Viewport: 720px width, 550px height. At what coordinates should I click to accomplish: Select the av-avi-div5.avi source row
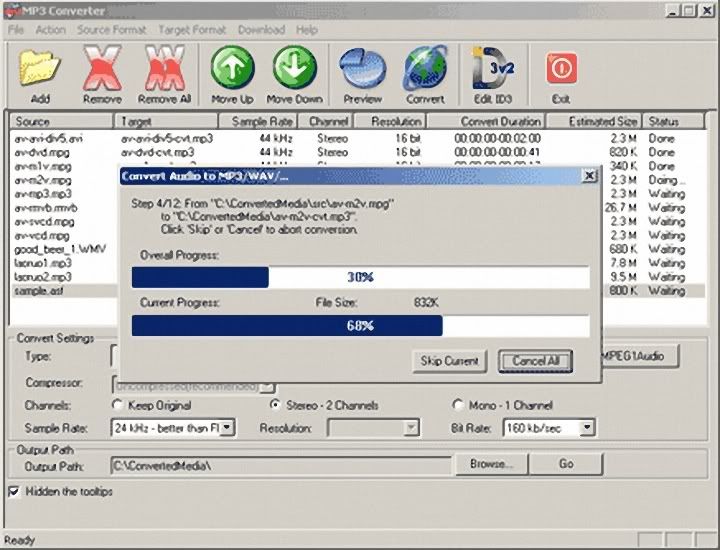48,138
